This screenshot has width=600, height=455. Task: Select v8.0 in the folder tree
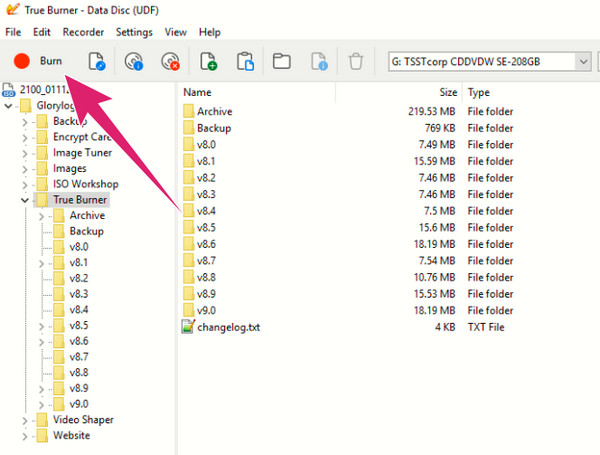pyautogui.click(x=79, y=247)
